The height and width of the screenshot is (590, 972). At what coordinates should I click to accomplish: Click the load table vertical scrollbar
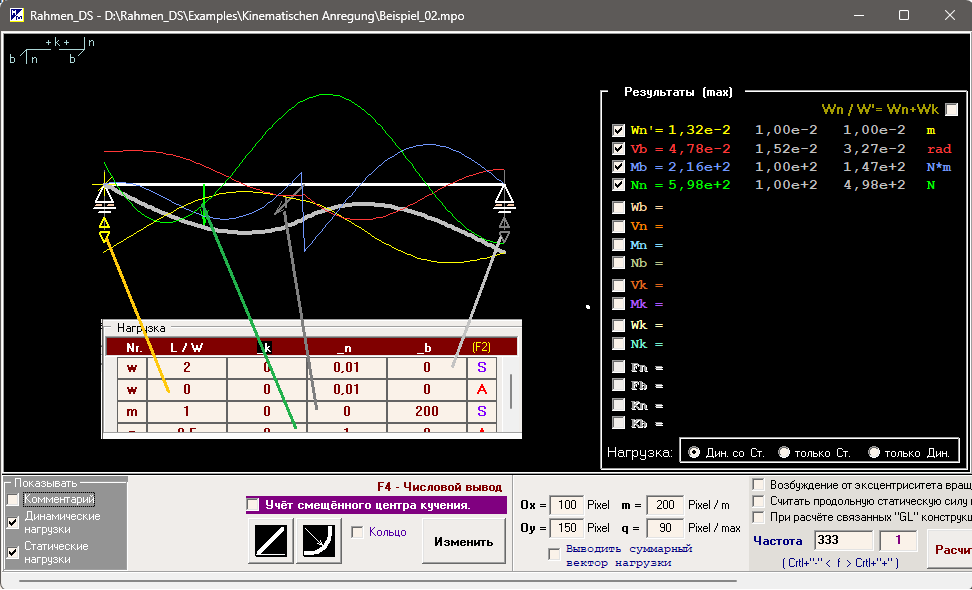[x=511, y=391]
